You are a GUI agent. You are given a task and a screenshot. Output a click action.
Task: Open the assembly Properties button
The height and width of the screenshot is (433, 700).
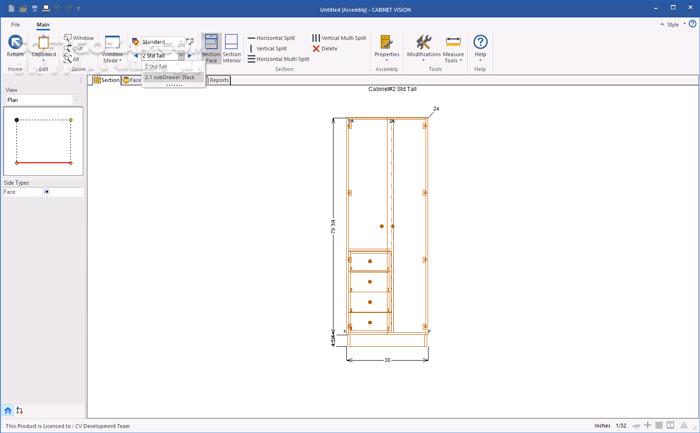click(387, 48)
